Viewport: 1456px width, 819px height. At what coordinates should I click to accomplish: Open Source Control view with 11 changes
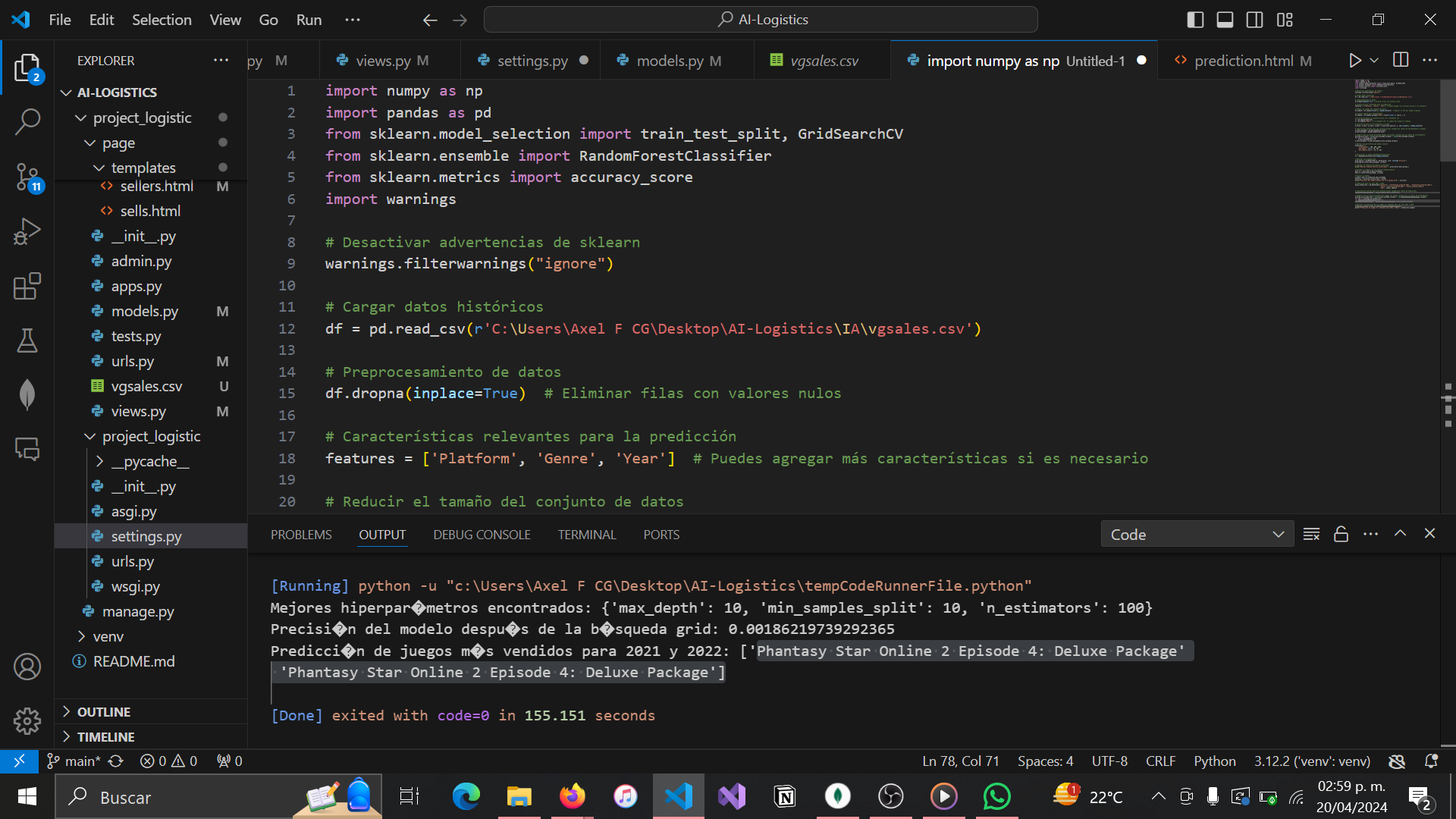27,177
